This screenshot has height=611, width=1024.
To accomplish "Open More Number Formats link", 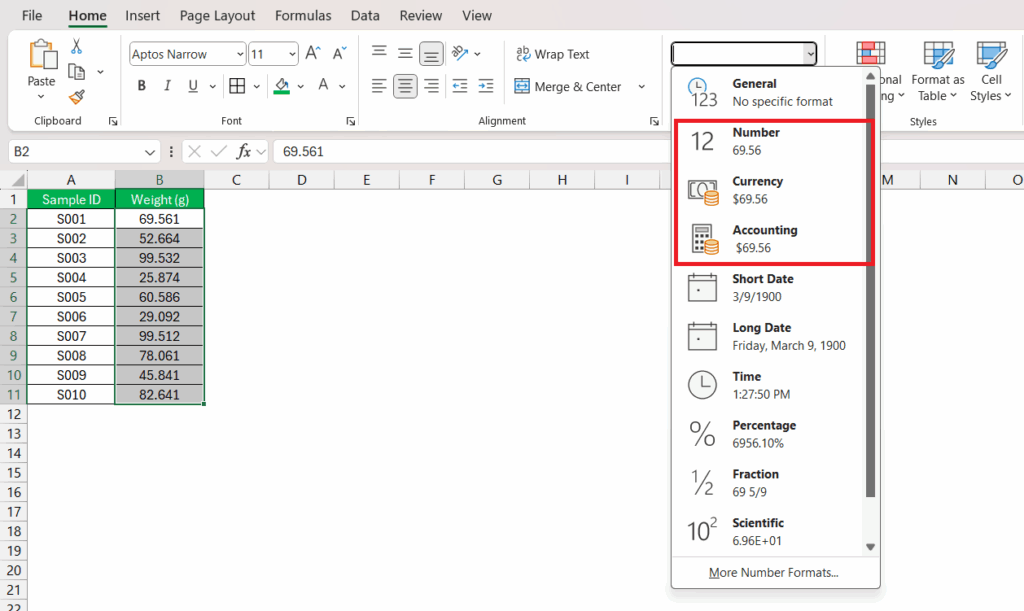I will (x=773, y=573).
